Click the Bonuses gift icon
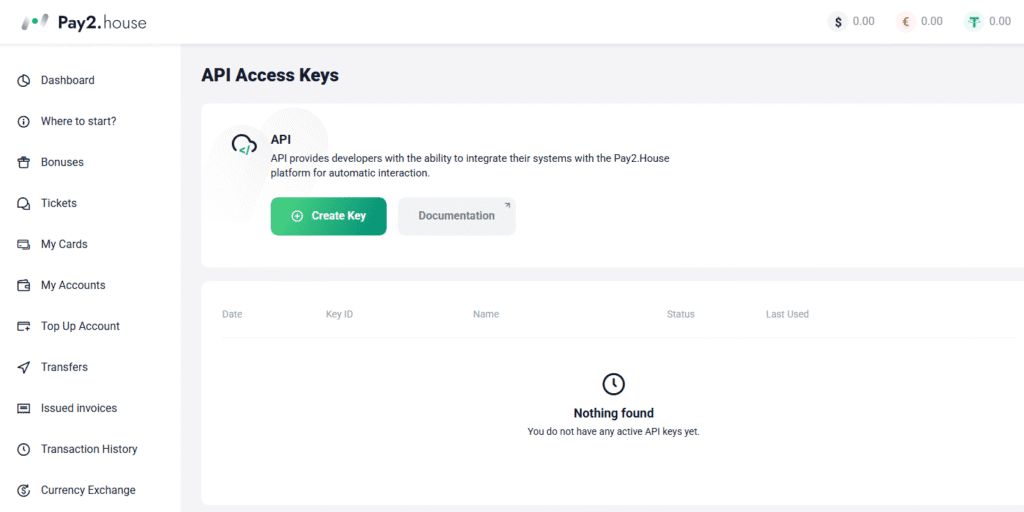Viewport: 1024px width, 512px height. 24,163
